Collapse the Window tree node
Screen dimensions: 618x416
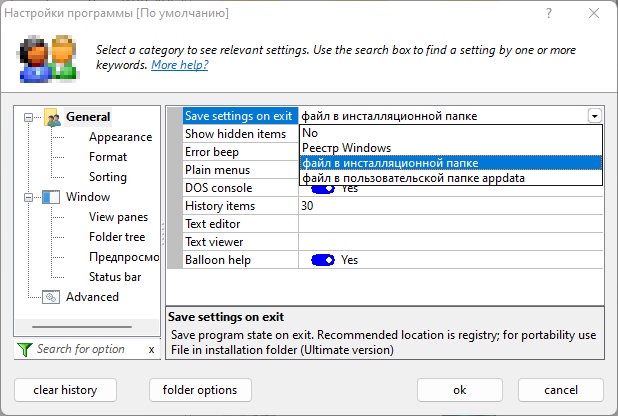pos(28,197)
